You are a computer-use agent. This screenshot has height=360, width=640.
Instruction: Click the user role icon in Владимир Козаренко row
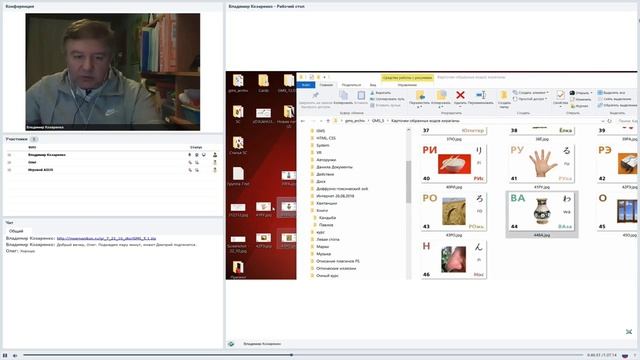(215, 155)
